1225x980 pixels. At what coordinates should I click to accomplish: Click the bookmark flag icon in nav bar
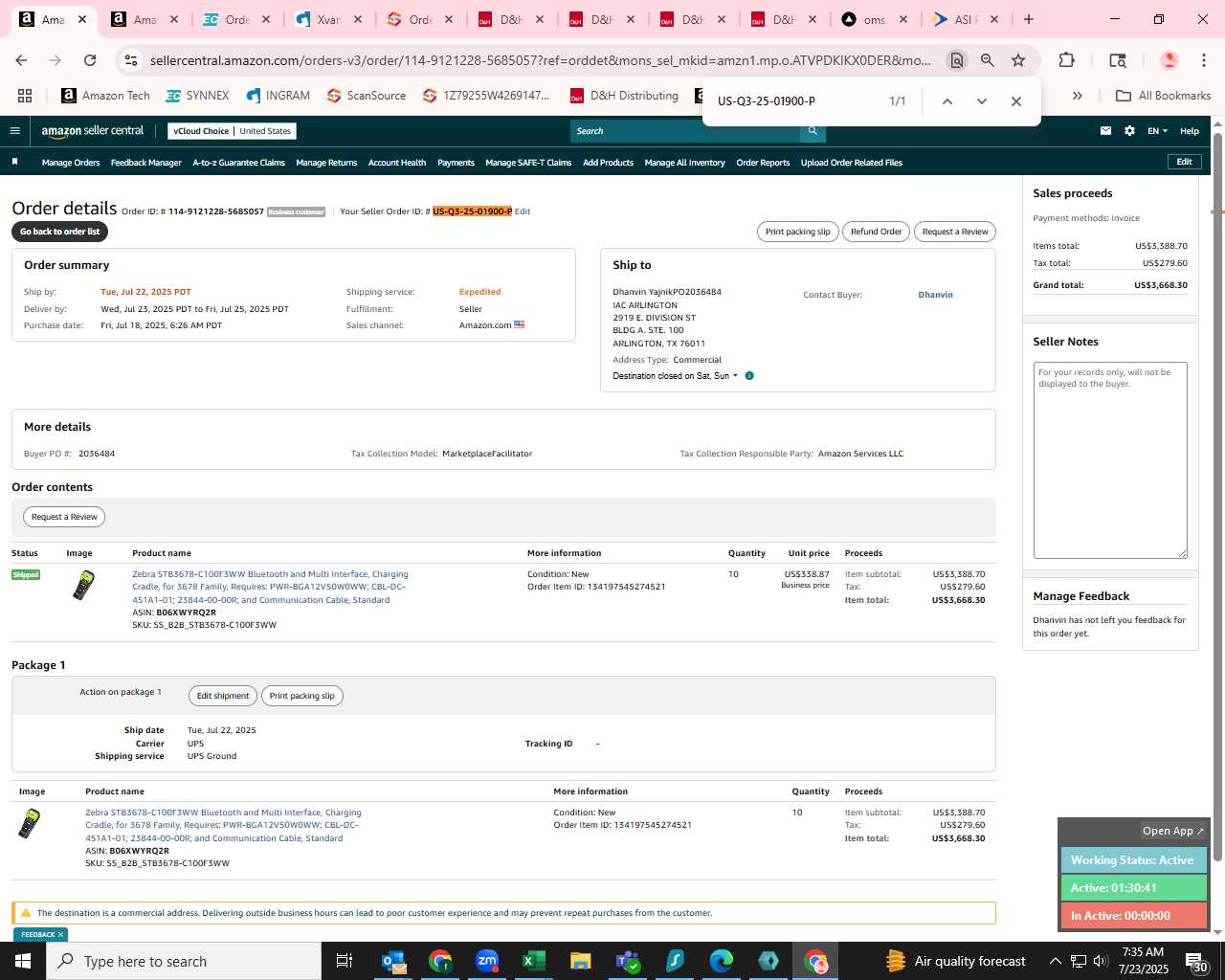click(14, 162)
